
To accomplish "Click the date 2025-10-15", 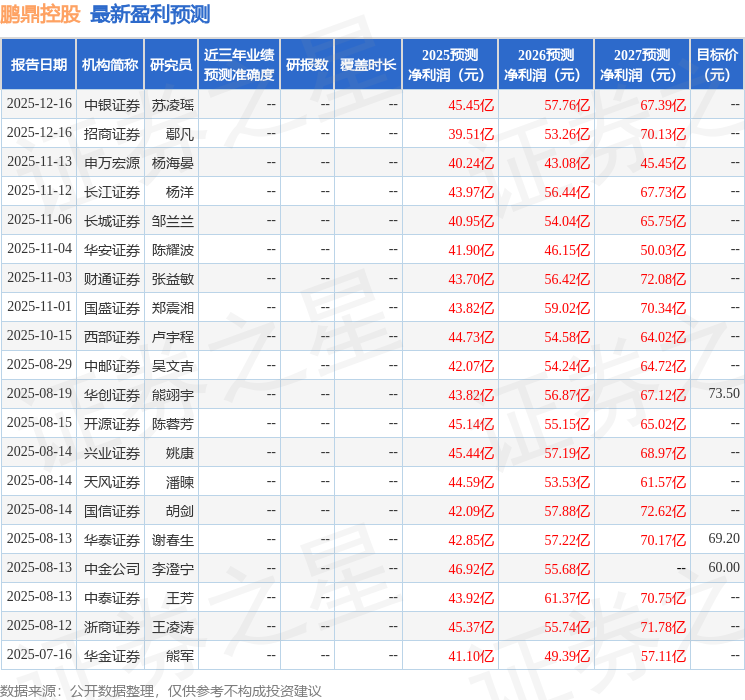I will click(x=39, y=336).
